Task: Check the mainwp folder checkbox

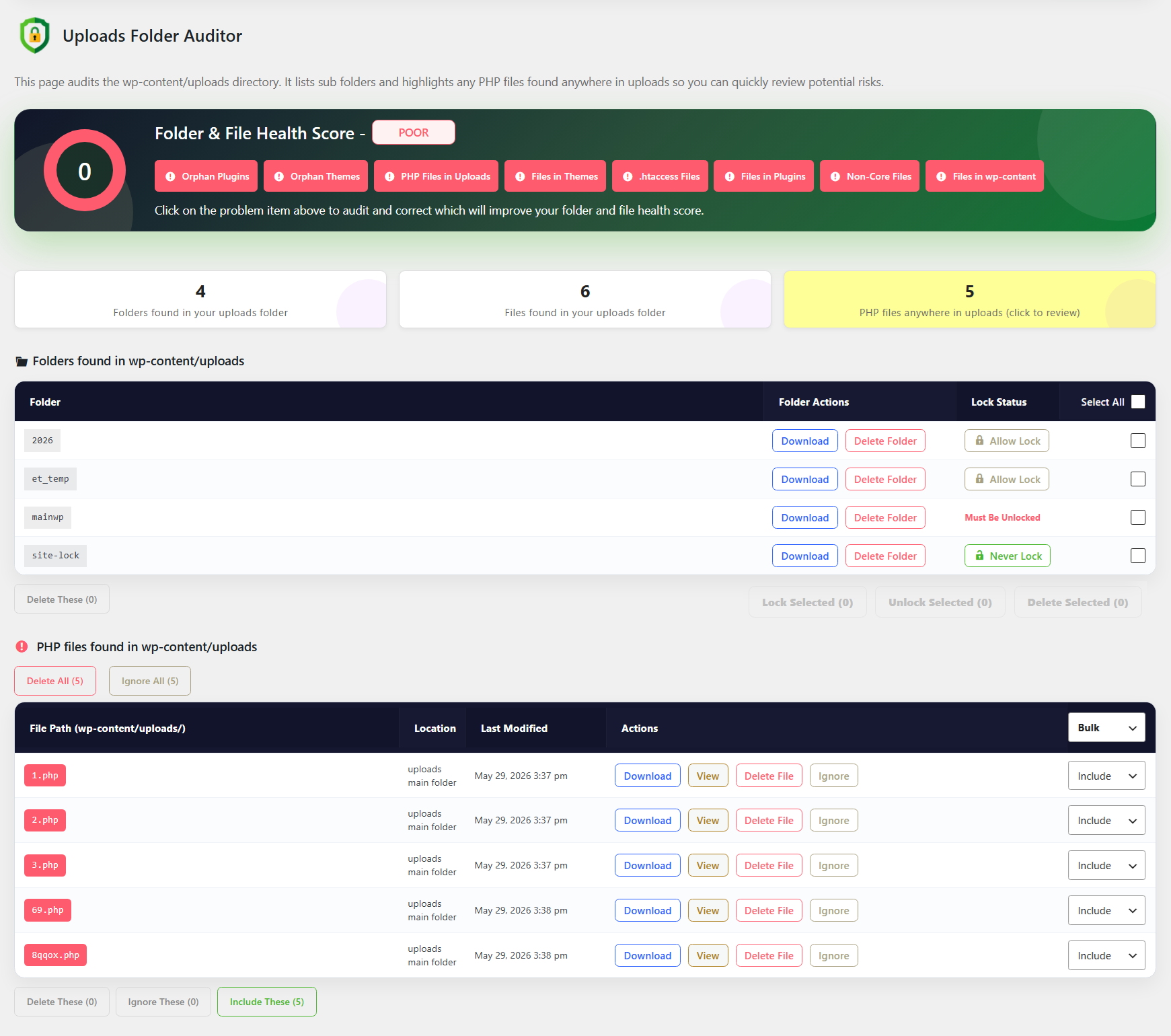Action: [1138, 517]
